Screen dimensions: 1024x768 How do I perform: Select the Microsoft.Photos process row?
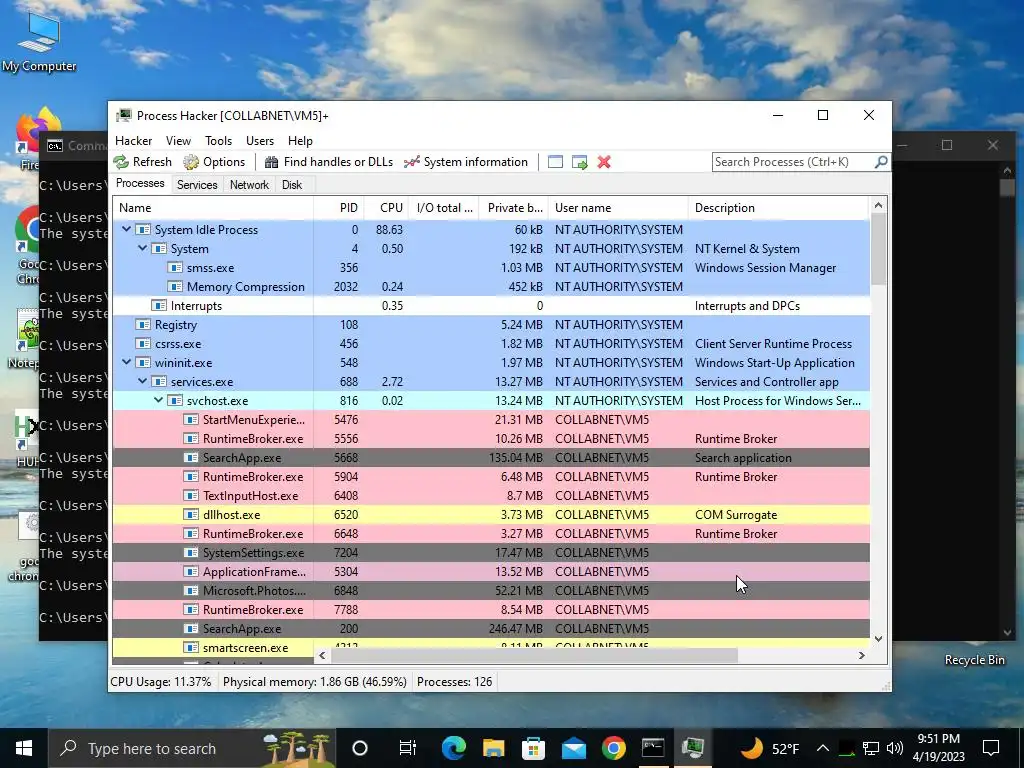pyautogui.click(x=491, y=591)
